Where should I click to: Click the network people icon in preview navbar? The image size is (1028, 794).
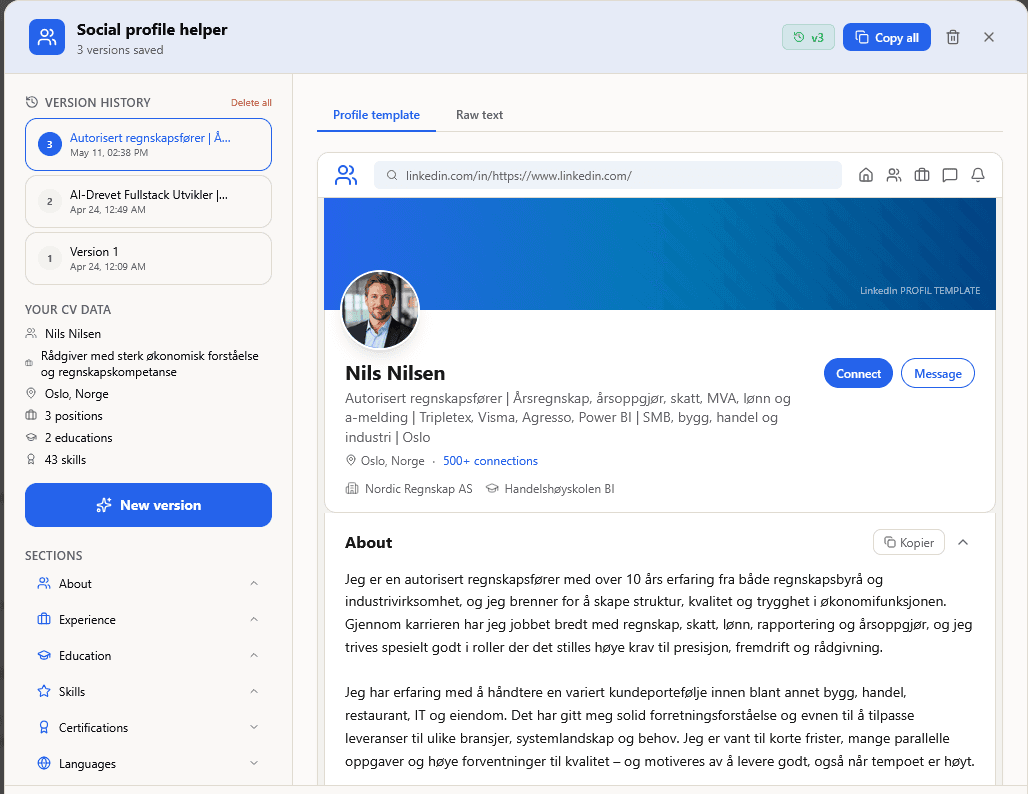pyautogui.click(x=894, y=175)
